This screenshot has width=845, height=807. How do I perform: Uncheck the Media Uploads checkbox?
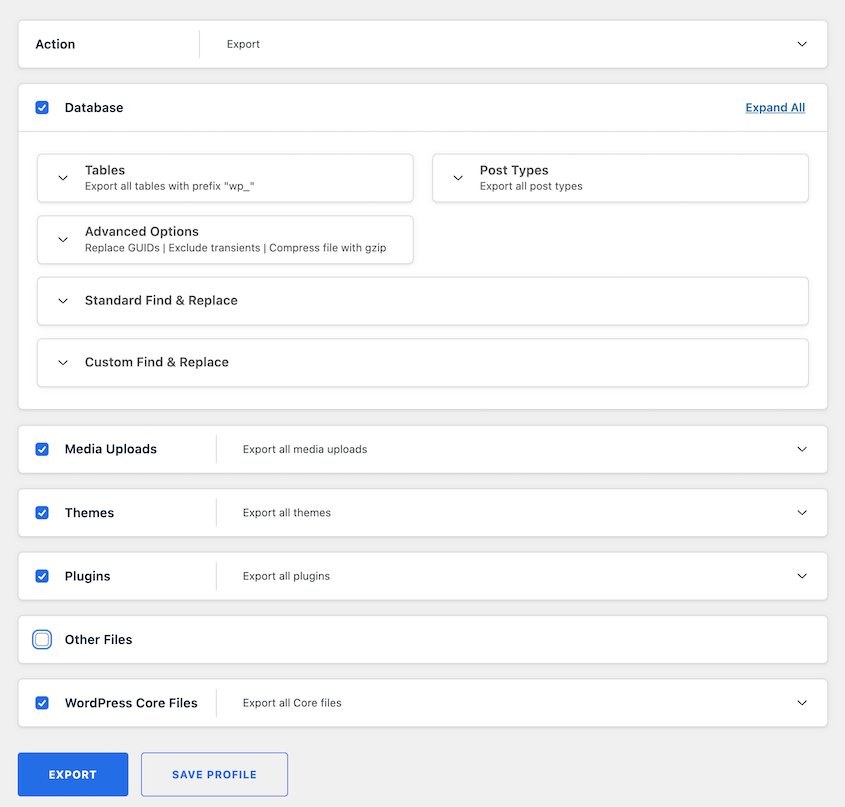(42, 449)
